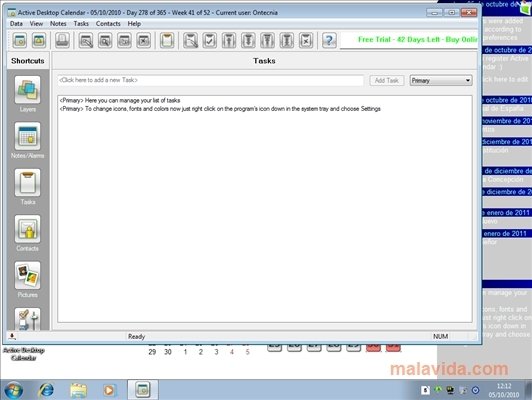Click the Add Task button
532x400 pixels.
click(x=386, y=80)
